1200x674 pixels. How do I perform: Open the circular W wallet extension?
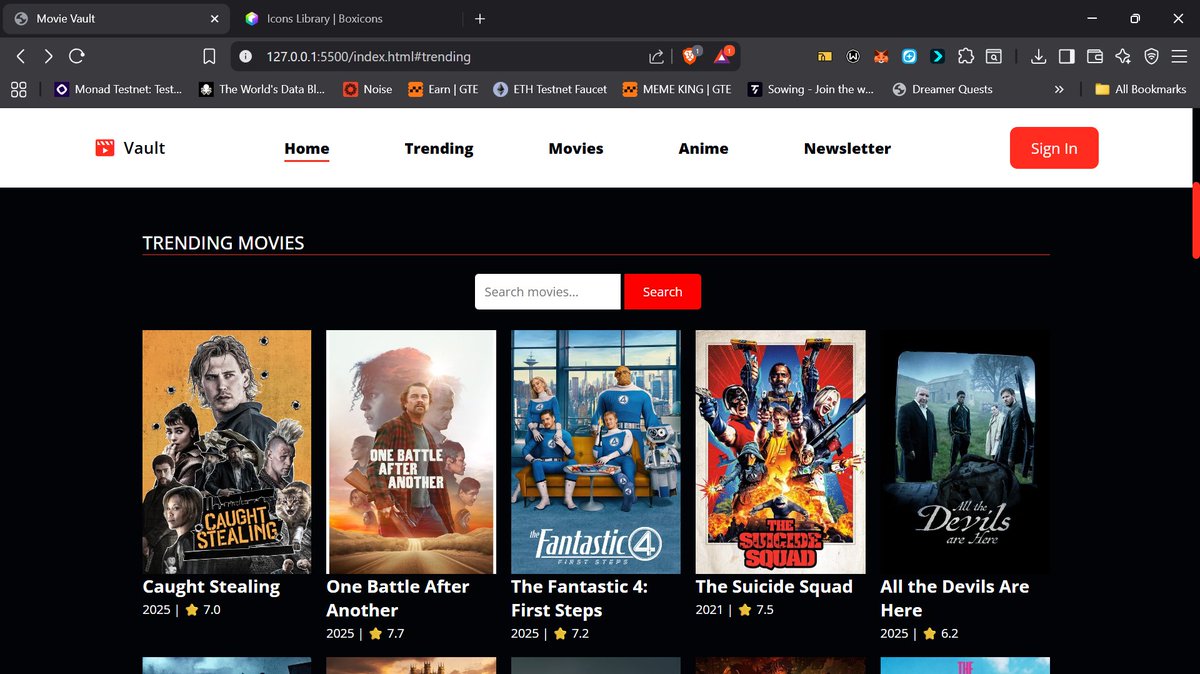tap(854, 57)
